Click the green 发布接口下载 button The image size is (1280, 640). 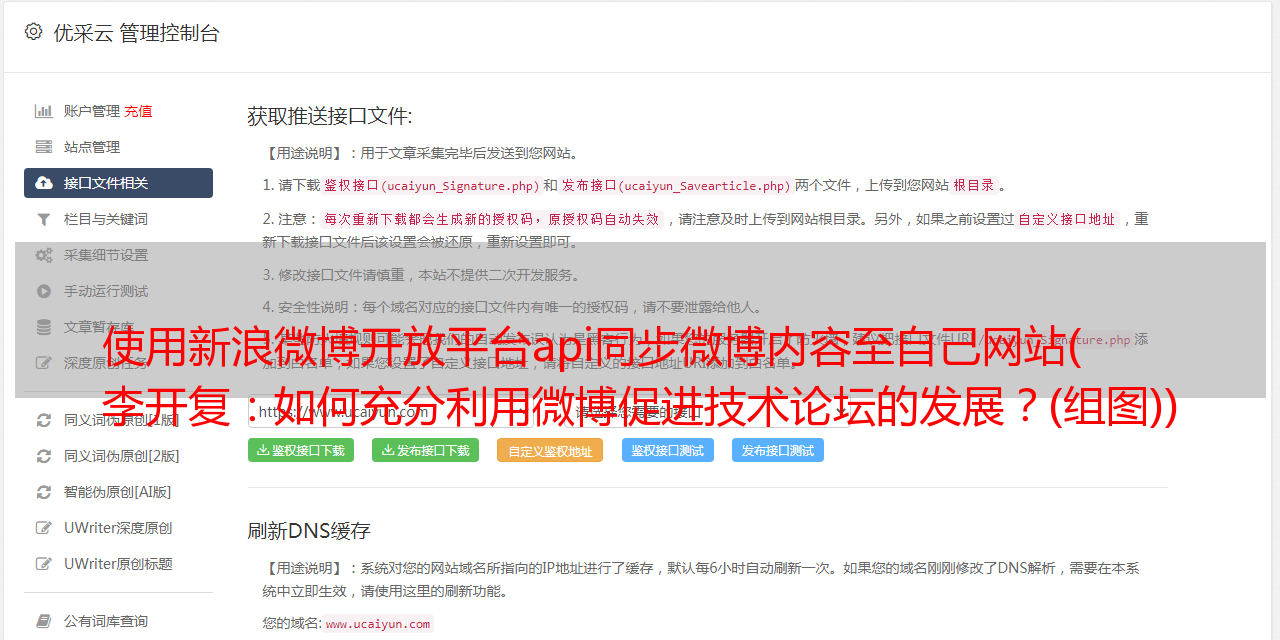pyautogui.click(x=425, y=450)
